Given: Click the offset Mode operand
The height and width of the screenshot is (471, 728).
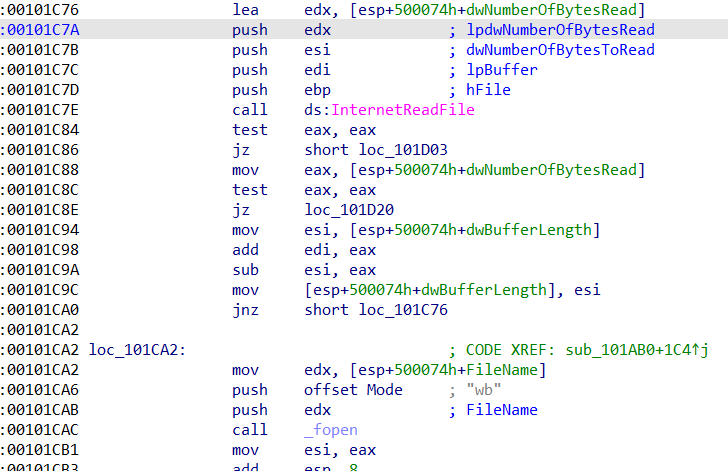Looking at the screenshot, I should (353, 390).
